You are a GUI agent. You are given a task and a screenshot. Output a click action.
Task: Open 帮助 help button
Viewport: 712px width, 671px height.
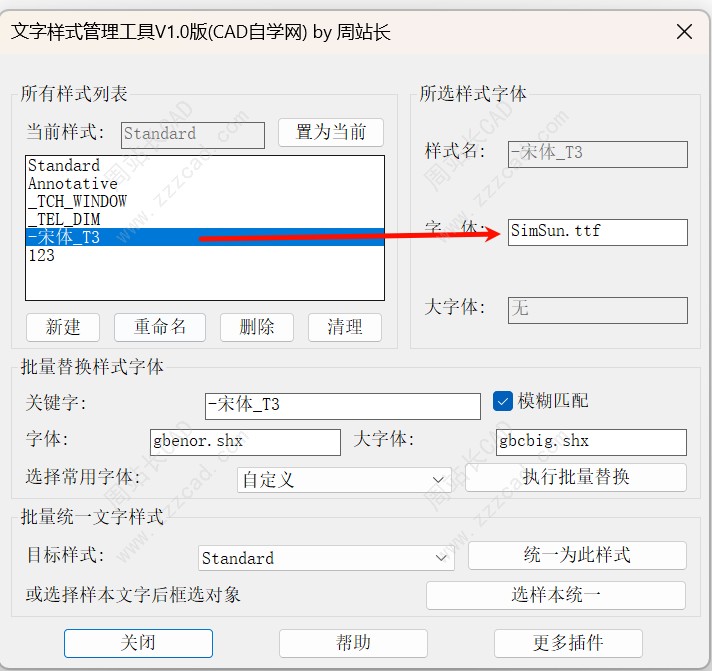353,643
